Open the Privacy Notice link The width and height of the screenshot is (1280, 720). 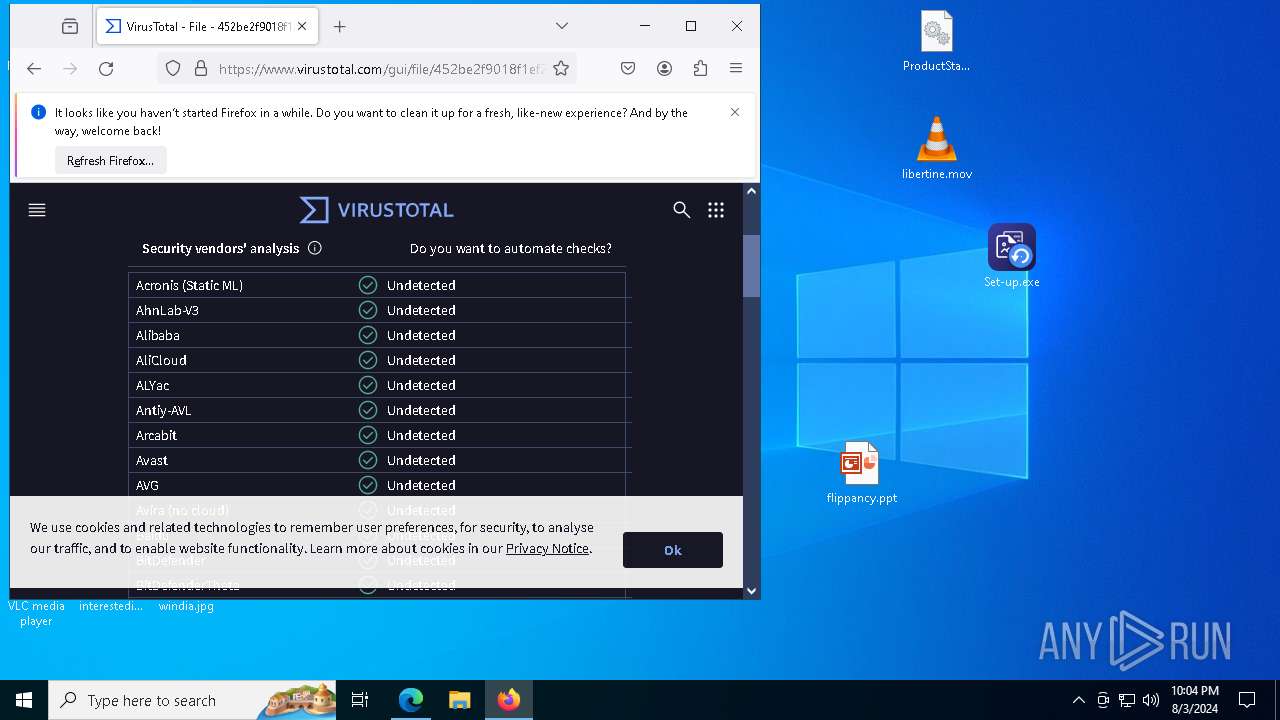pyautogui.click(x=547, y=548)
